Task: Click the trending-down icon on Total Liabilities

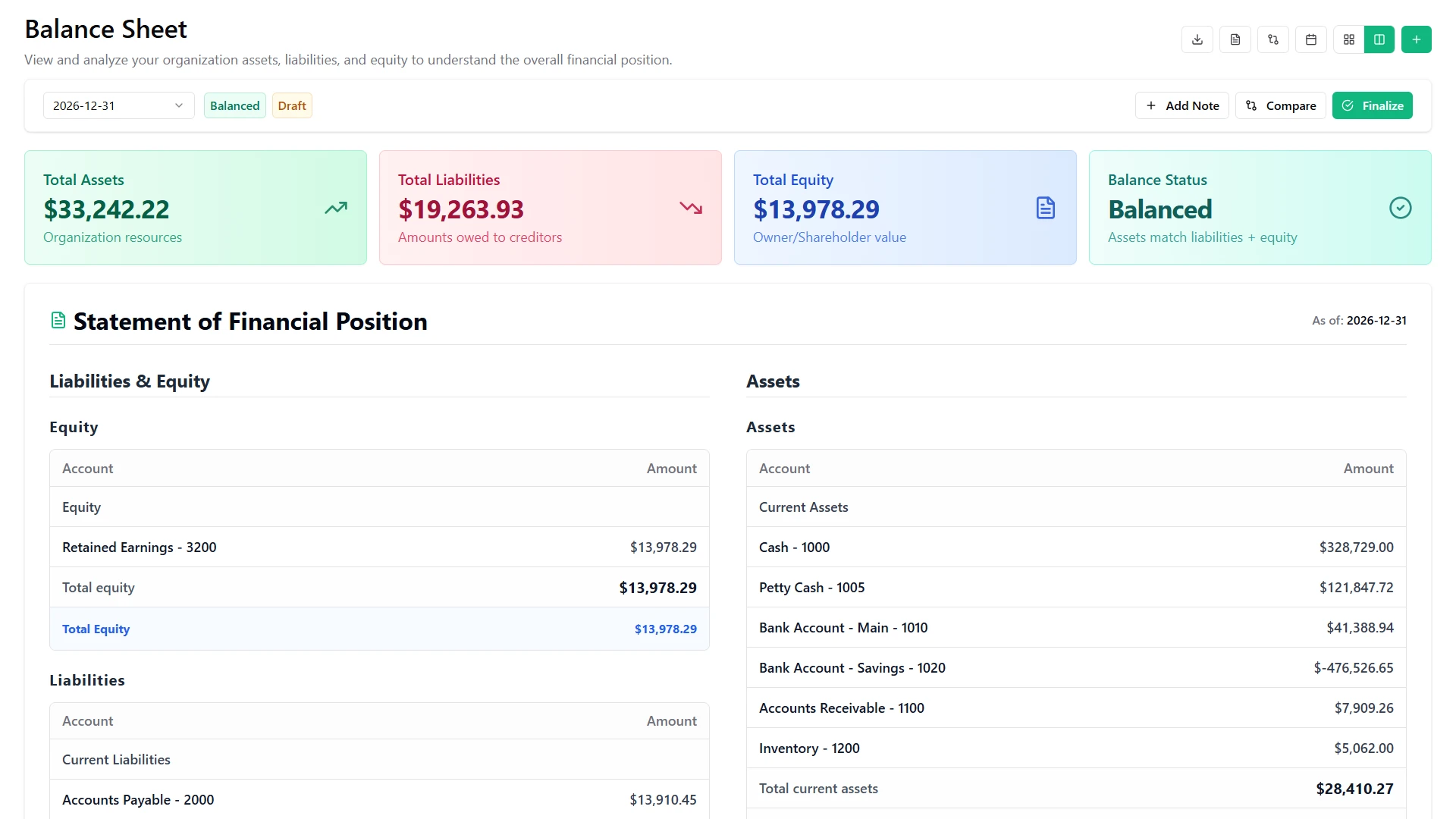Action: click(691, 208)
